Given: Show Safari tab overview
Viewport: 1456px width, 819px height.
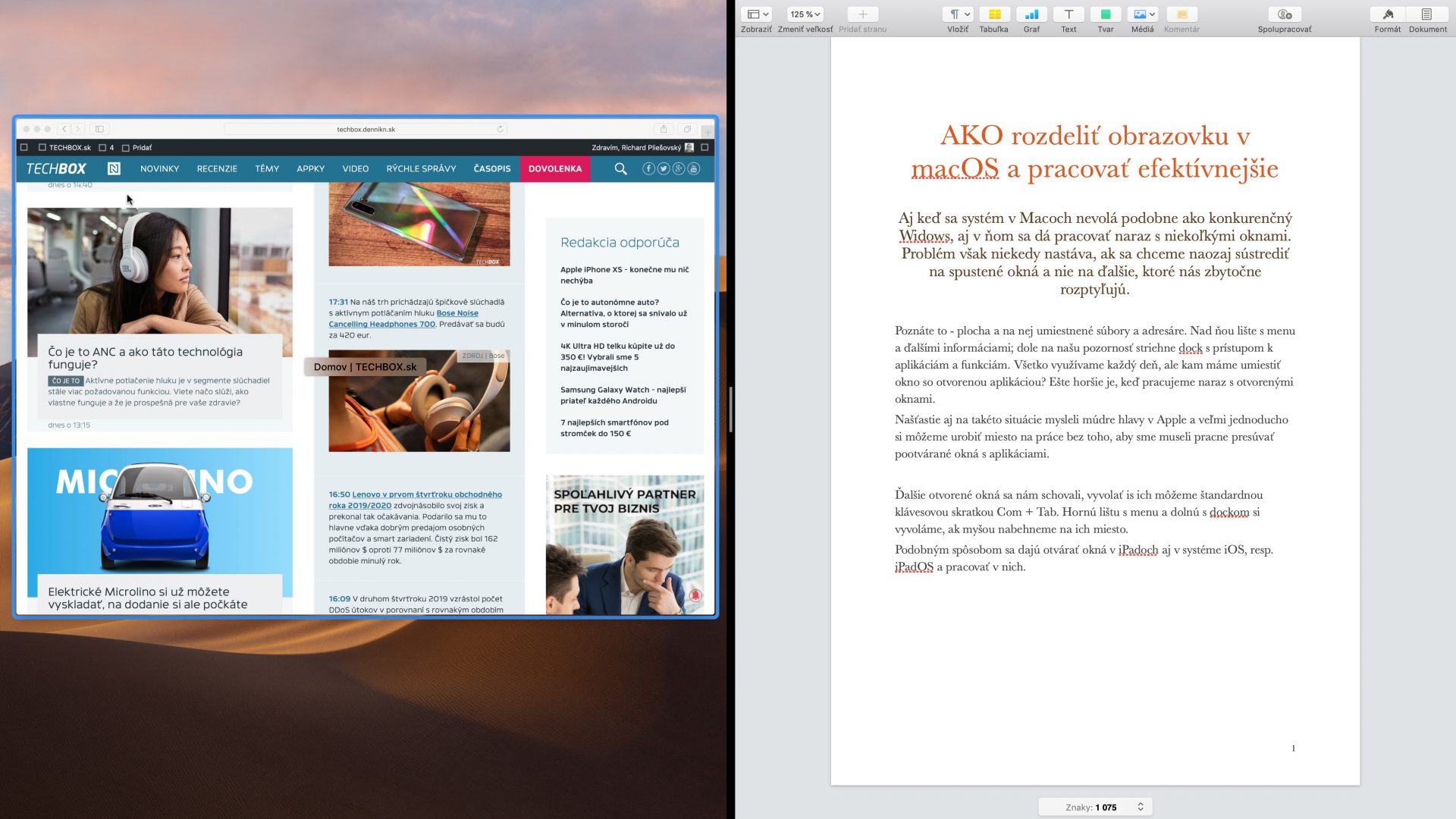Looking at the screenshot, I should tap(687, 129).
